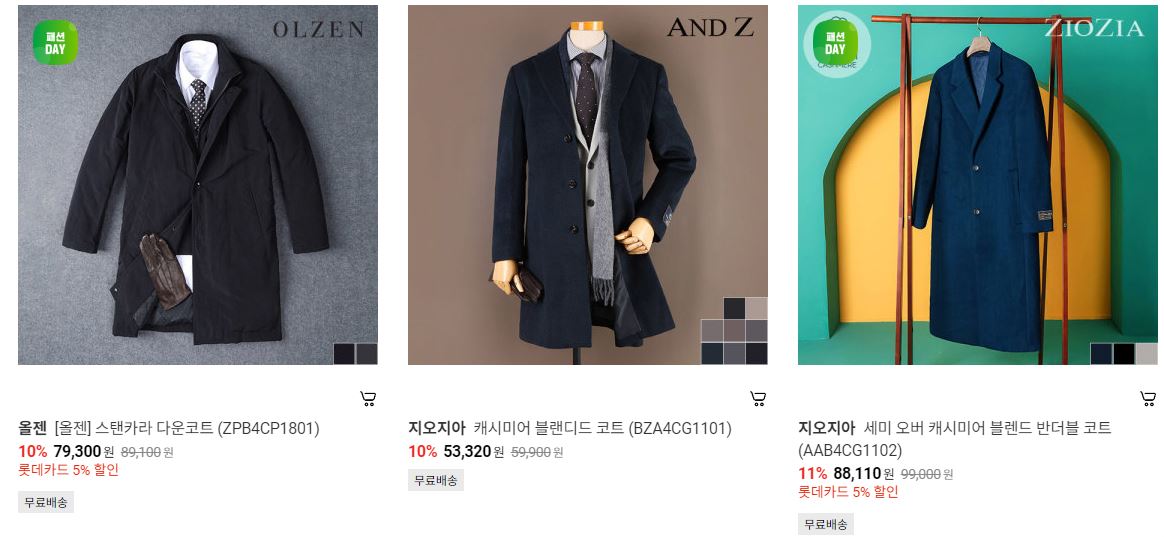The image size is (1164, 537).
Task: Click cart icon for cashmere blended coat
Action: 758,399
